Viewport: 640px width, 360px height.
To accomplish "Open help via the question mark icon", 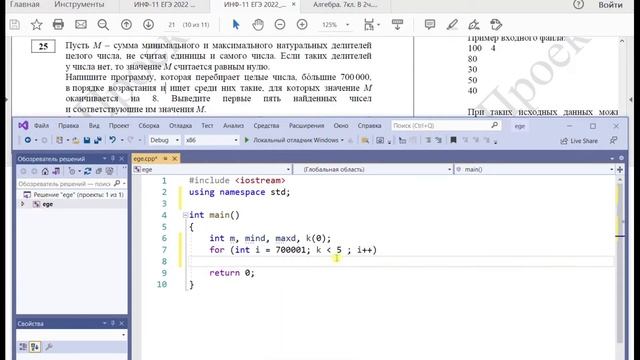I will (578, 5).
